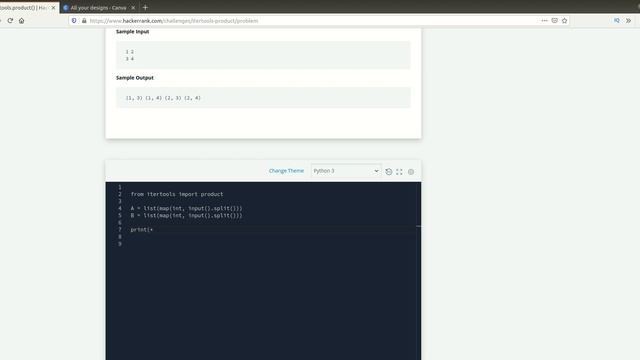
Task: Click the Change Theme link
Action: tap(286, 171)
